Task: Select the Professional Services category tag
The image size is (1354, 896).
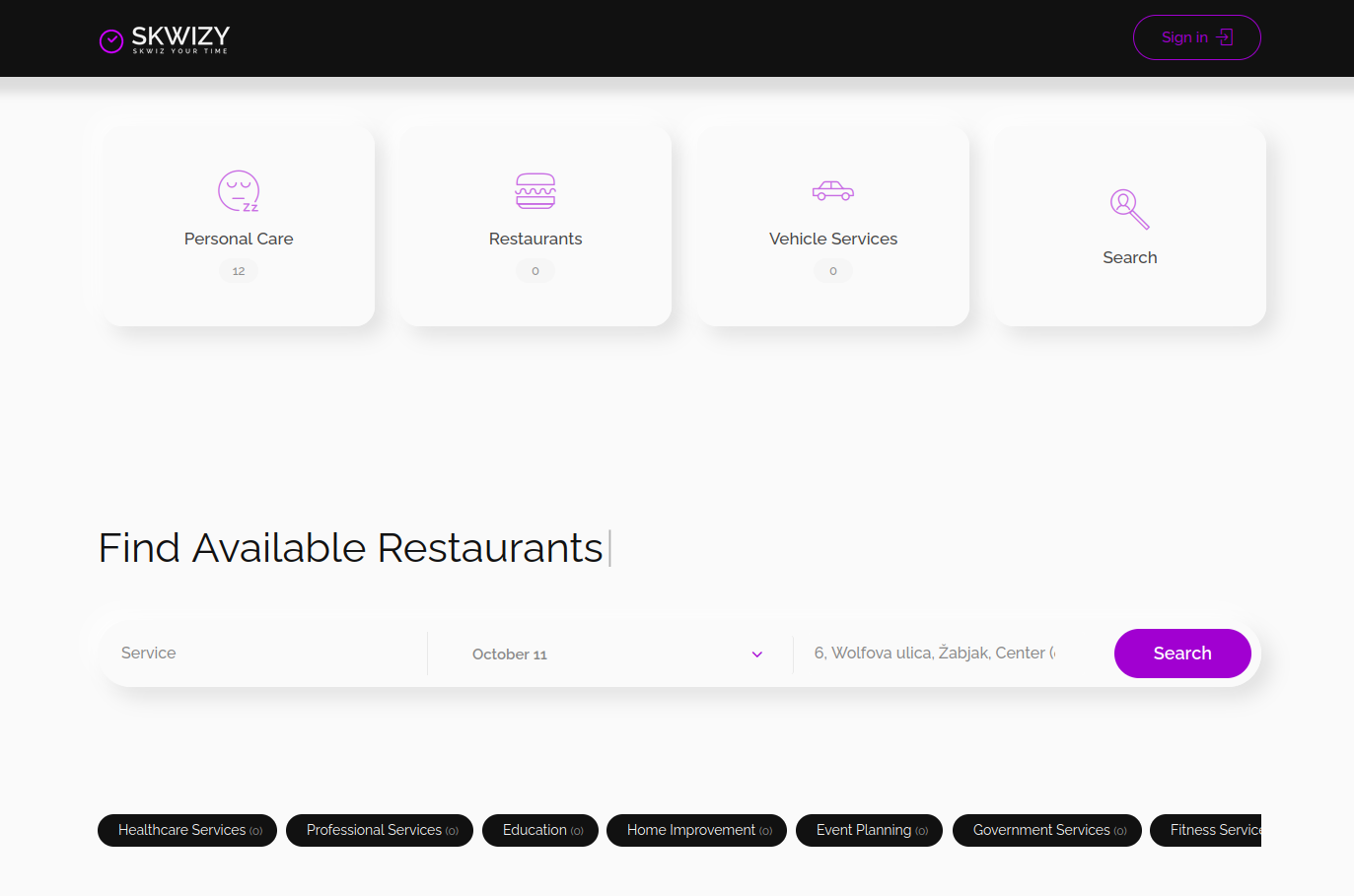Action: [x=380, y=830]
